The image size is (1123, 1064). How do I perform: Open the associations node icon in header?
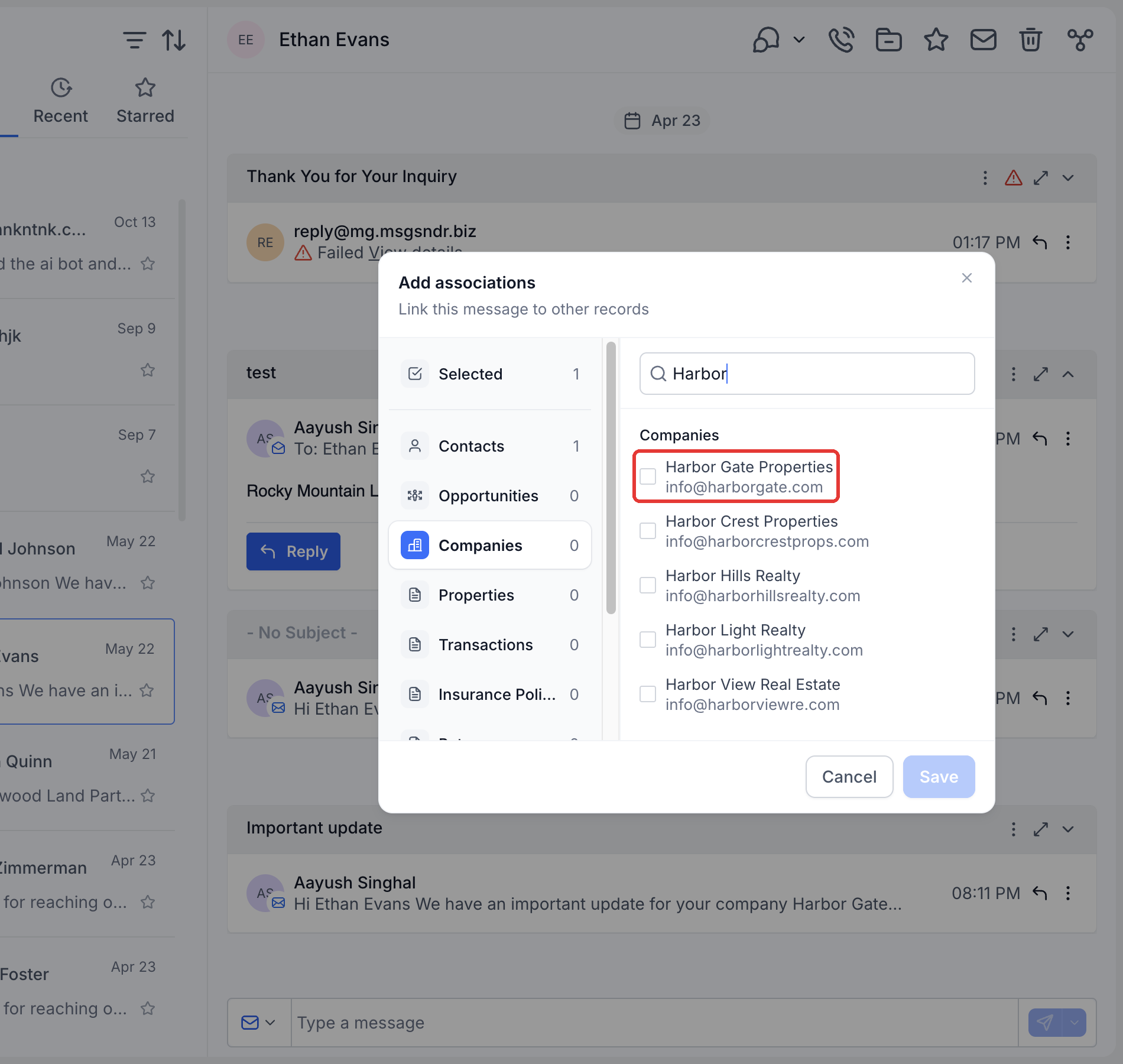coord(1080,40)
